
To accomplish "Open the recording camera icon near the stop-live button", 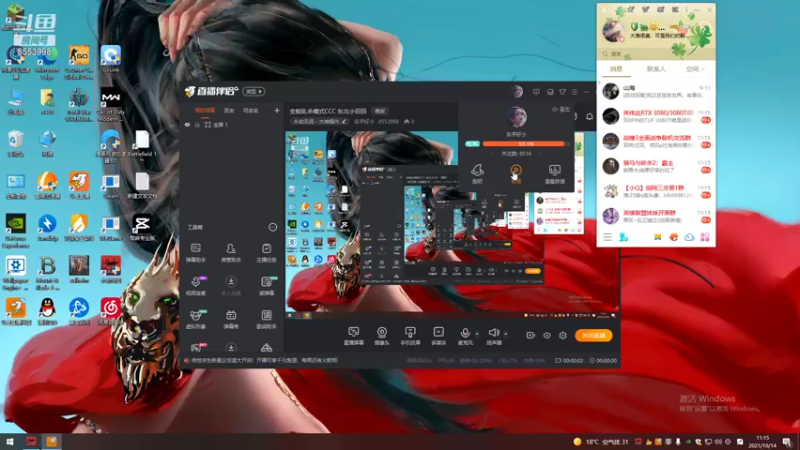I will (x=531, y=335).
